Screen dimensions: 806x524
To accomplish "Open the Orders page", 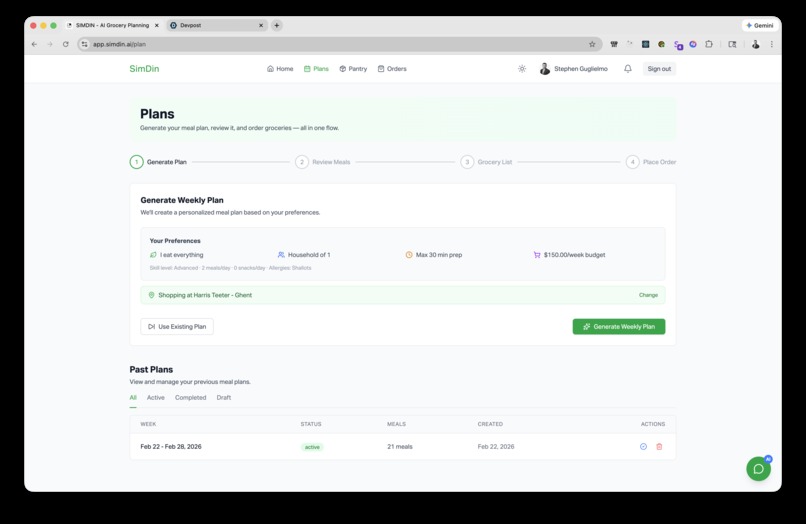I will click(x=392, y=68).
